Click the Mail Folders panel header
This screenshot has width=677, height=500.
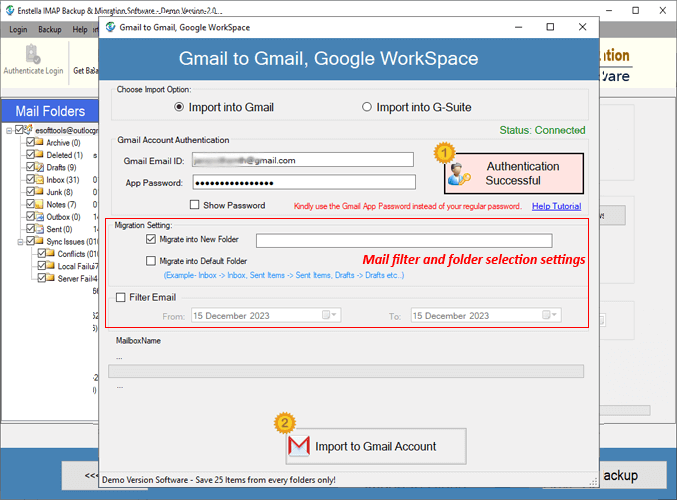50,111
